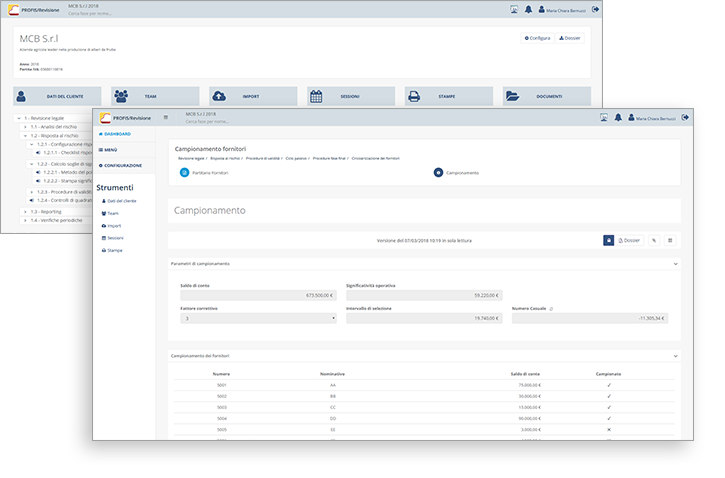Collapse the Parametri di campionamento section
The height and width of the screenshot is (478, 725).
tap(676, 264)
